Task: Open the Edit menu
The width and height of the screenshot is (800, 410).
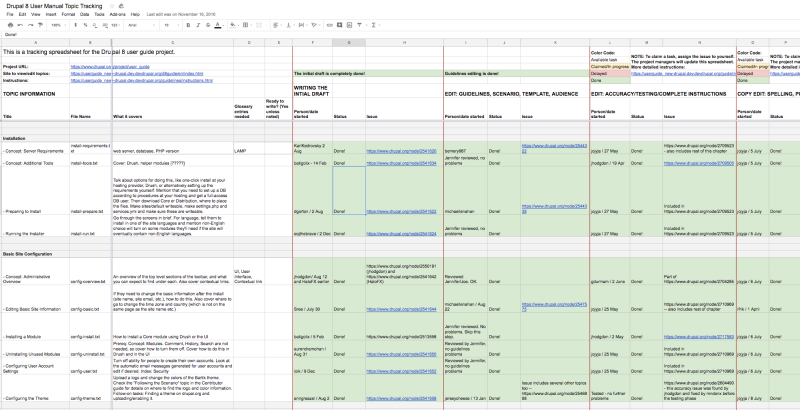Action: click(22, 14)
